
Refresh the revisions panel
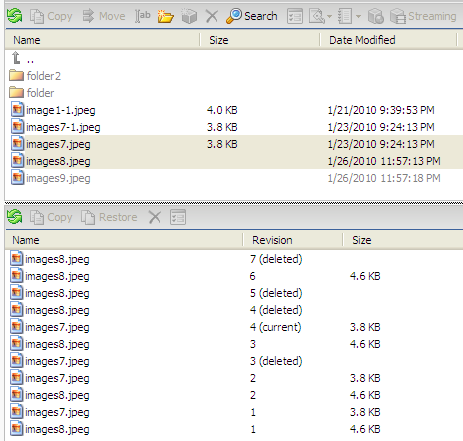tap(14, 217)
